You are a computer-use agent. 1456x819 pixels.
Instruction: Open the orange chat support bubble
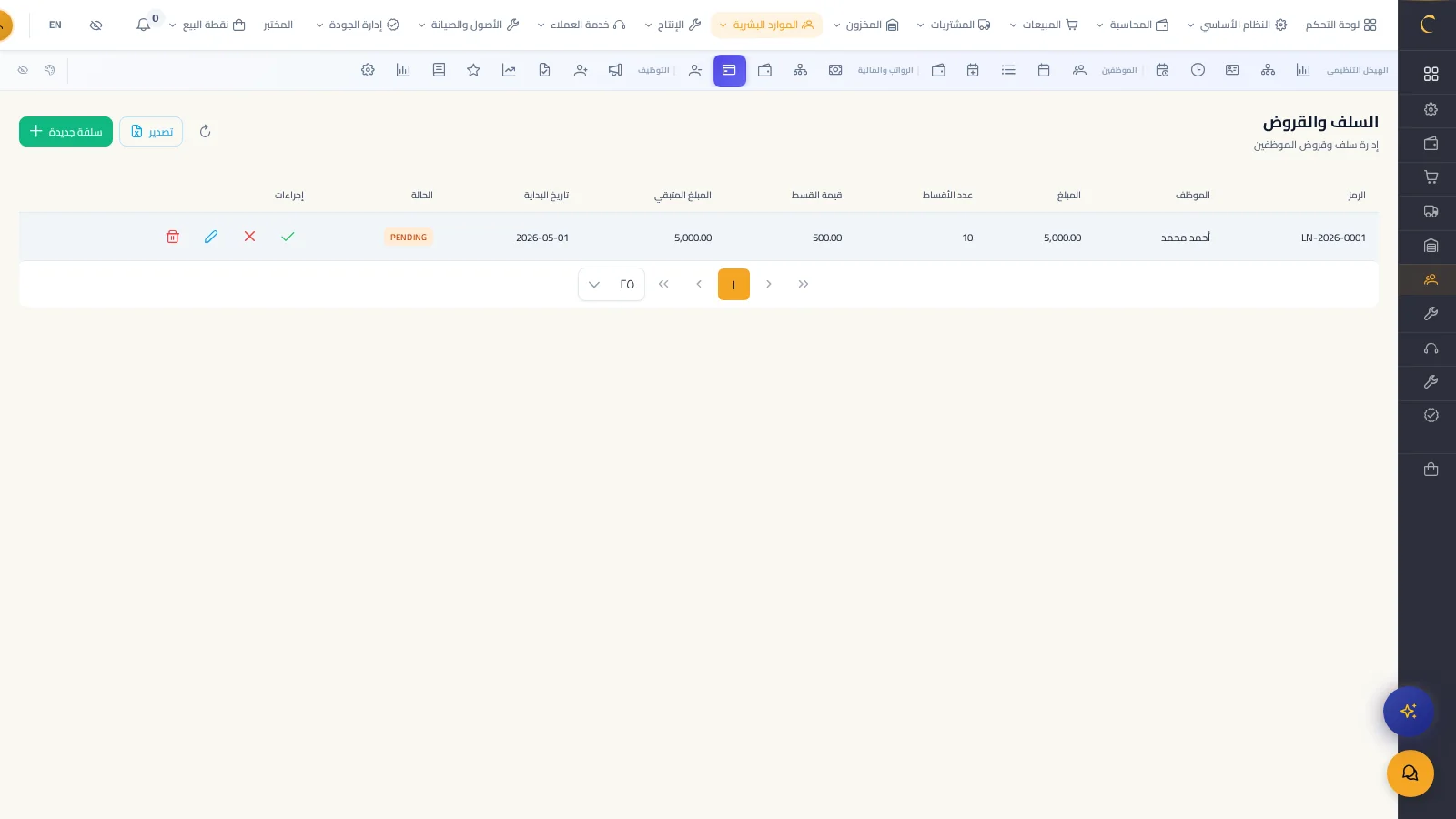coord(1410,773)
